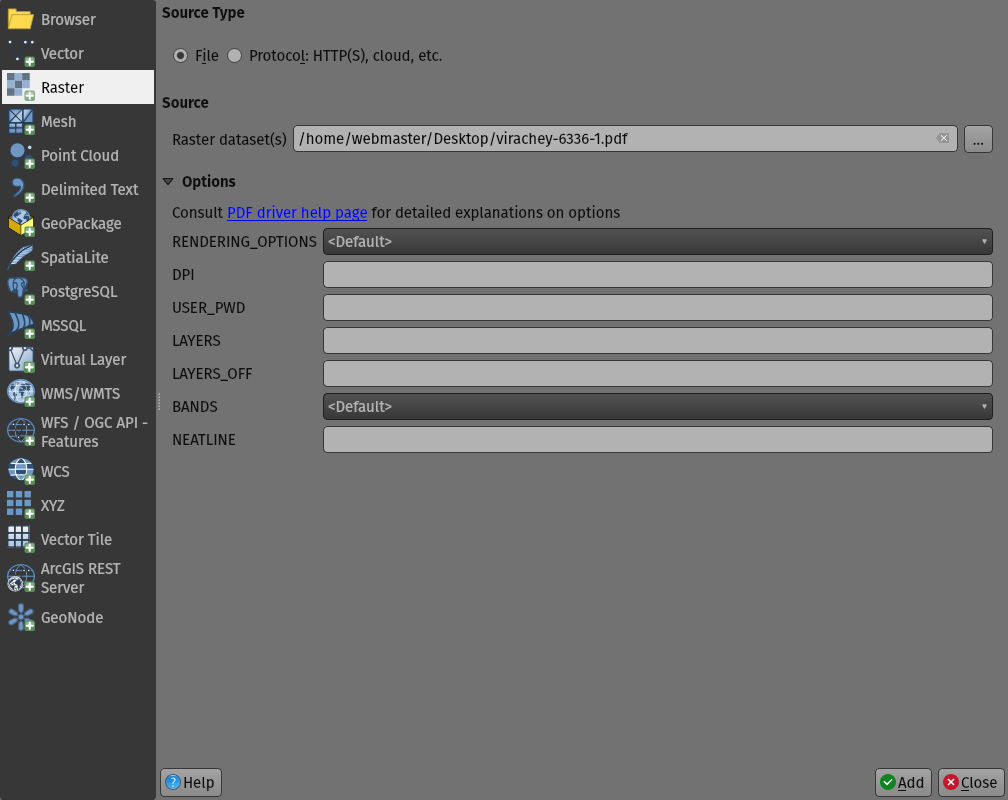Viewport: 1008px width, 800px height.
Task: Open the PostgreSQL elephant icon
Action: [x=21, y=292]
